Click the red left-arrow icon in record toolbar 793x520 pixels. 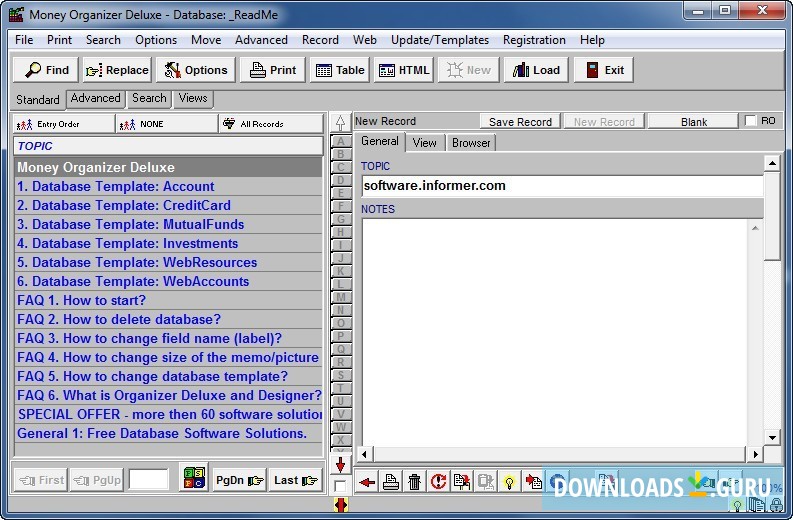pyautogui.click(x=367, y=482)
